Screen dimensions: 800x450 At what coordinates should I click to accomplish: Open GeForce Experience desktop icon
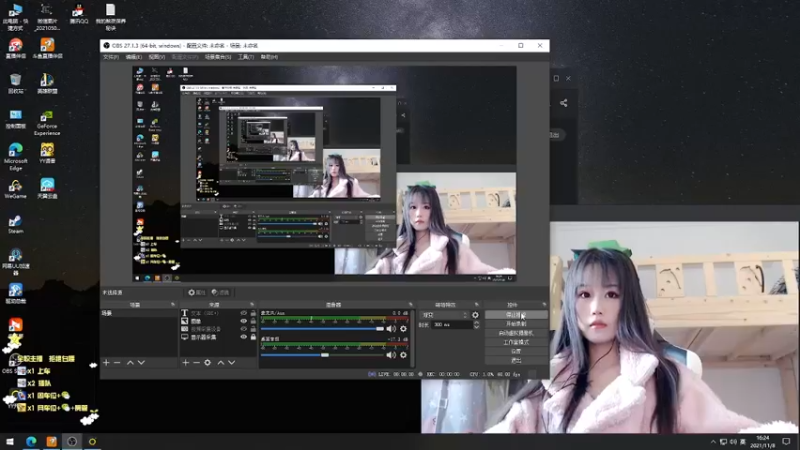[47, 123]
